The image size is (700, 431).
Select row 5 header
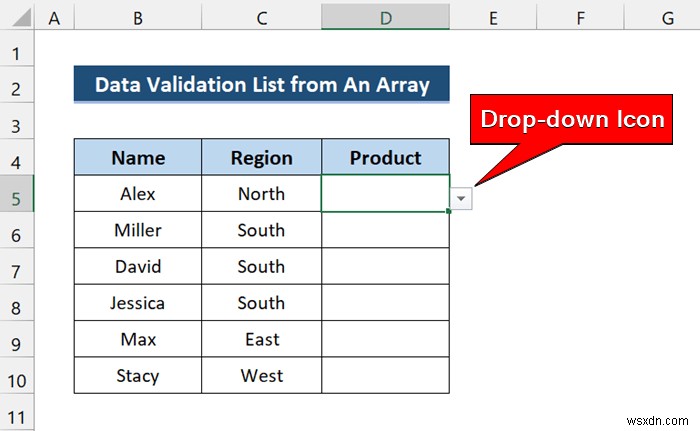tap(17, 193)
